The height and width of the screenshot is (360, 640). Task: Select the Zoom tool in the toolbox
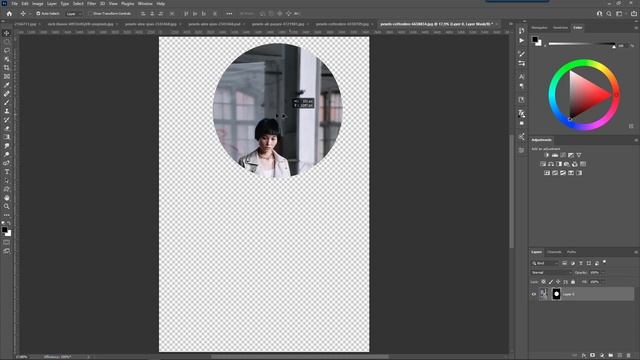point(7,206)
